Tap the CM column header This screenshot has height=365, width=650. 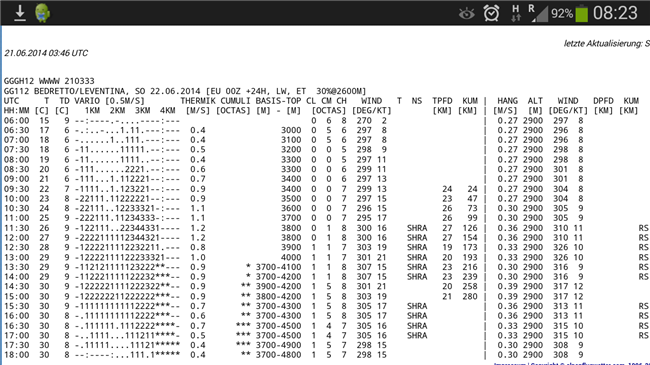326,101
